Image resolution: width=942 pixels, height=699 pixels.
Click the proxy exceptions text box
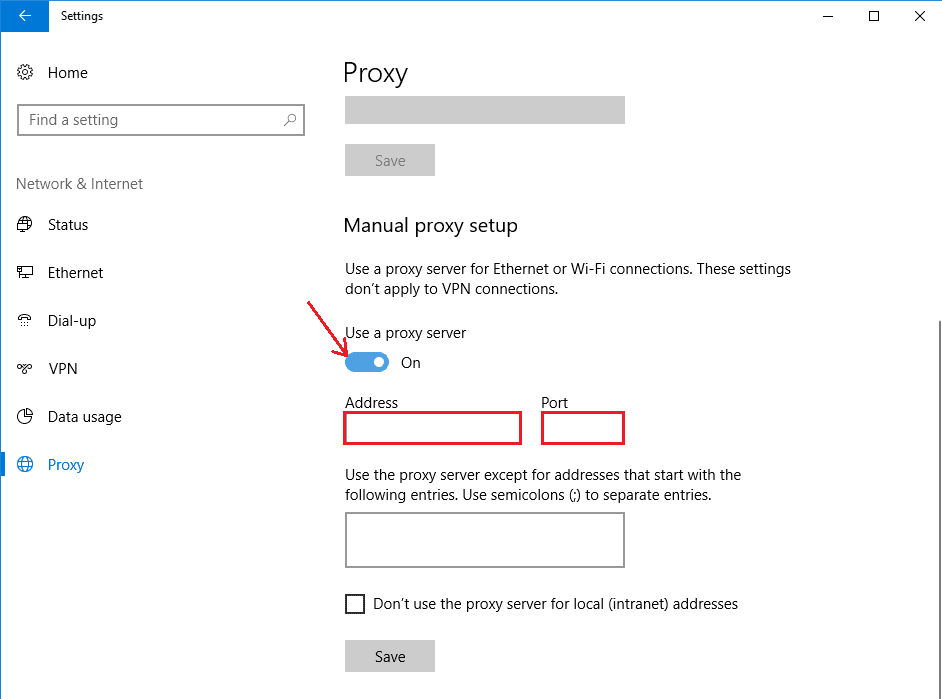pyautogui.click(x=484, y=540)
